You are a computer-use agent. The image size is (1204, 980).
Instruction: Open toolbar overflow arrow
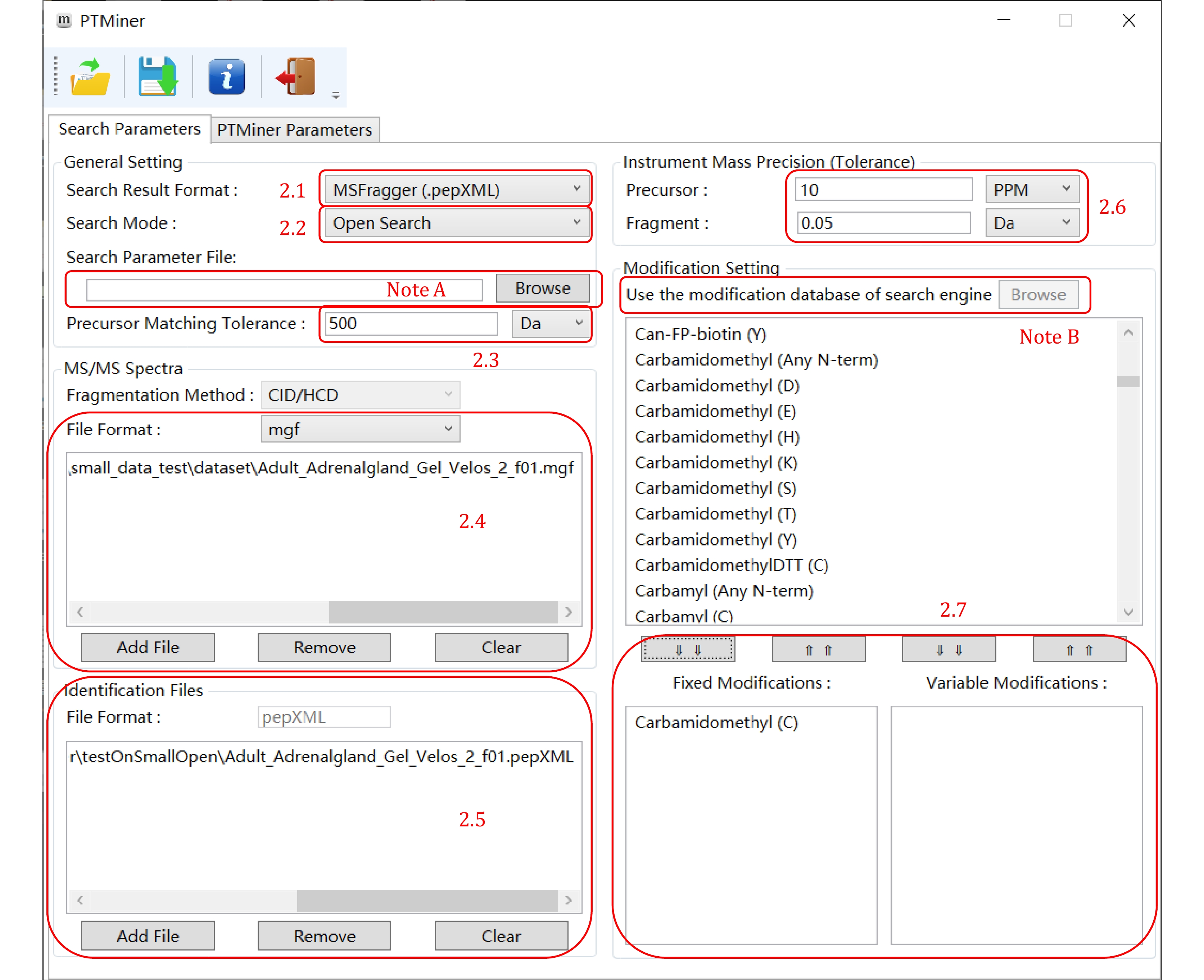pyautogui.click(x=336, y=95)
